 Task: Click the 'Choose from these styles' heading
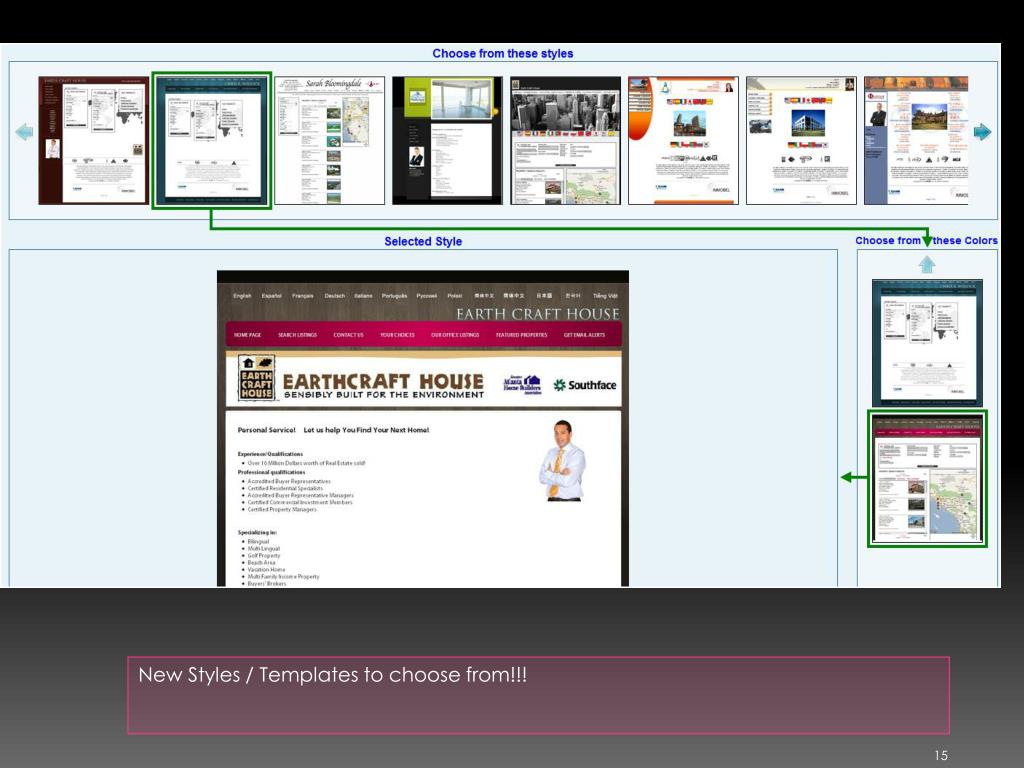click(503, 54)
